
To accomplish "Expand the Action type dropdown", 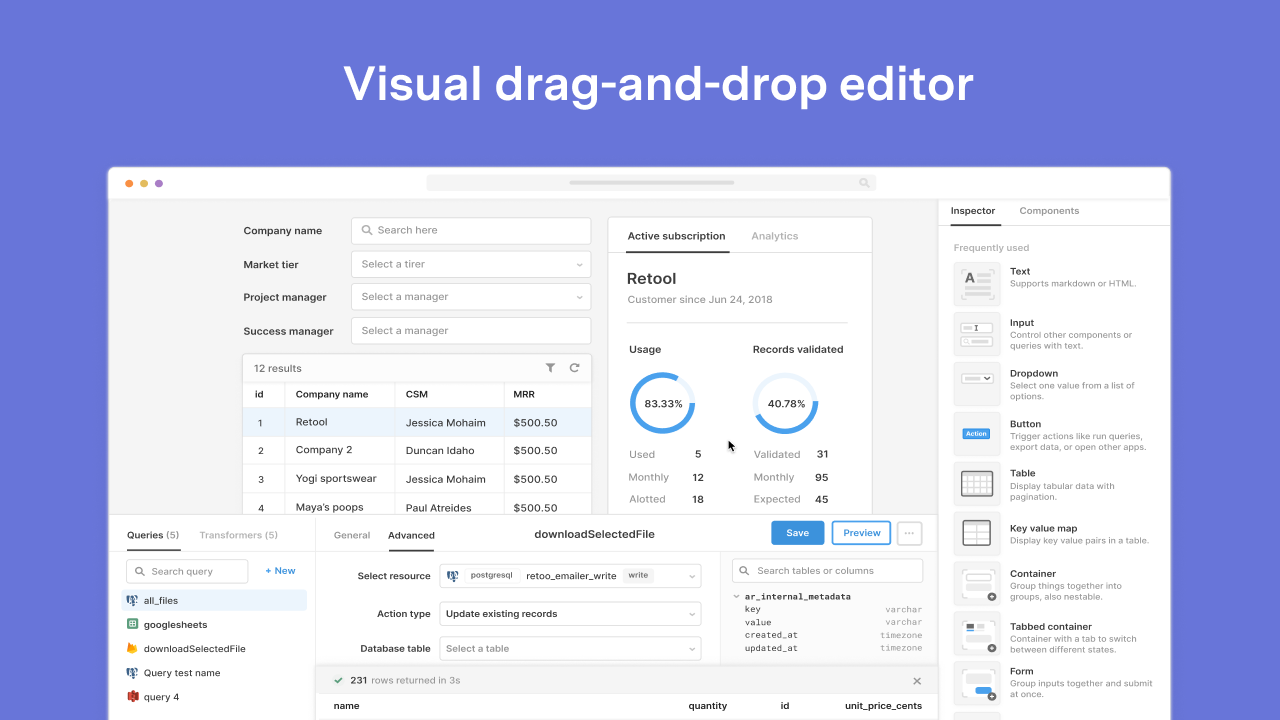I will pyautogui.click(x=569, y=614).
